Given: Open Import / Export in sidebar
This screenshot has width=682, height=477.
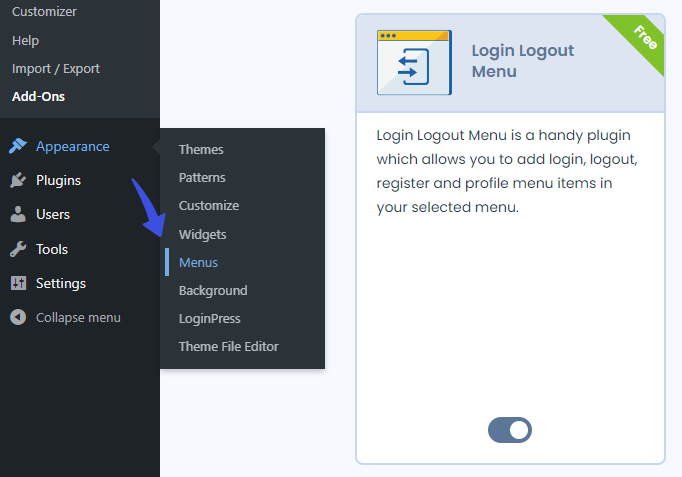Looking at the screenshot, I should [56, 68].
